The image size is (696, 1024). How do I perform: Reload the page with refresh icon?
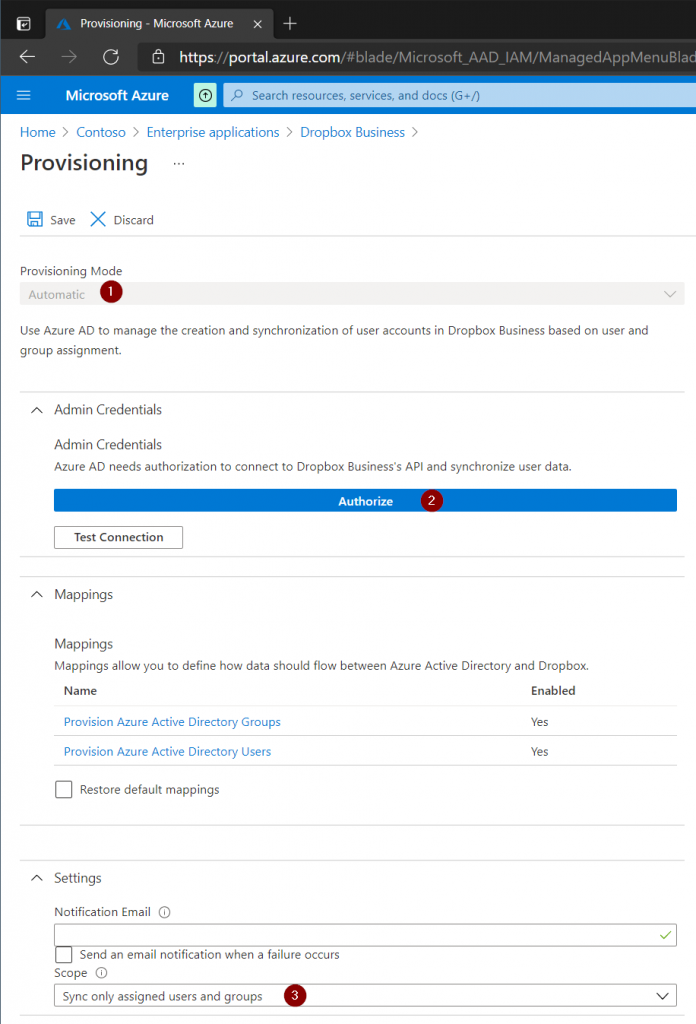coord(111,57)
